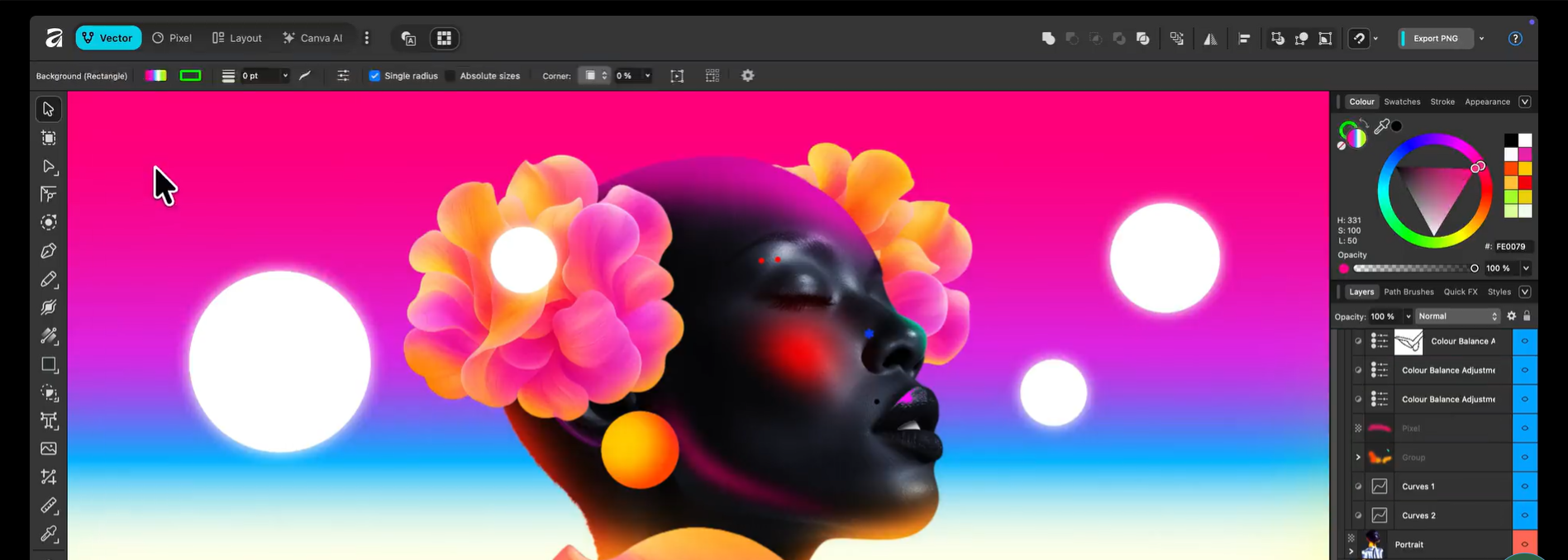Click the help question mark icon

1514,39
